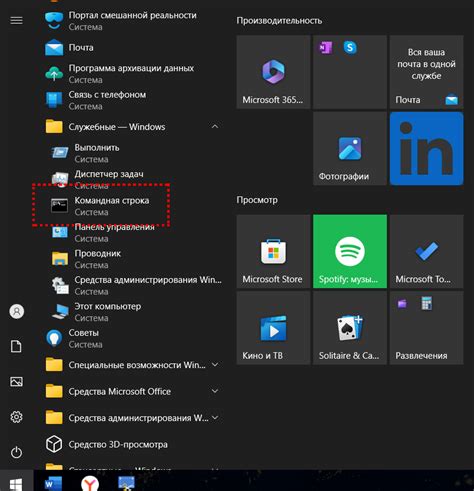Open Проводник file explorer icon
The width and height of the screenshot is (474, 491).
coord(60,259)
